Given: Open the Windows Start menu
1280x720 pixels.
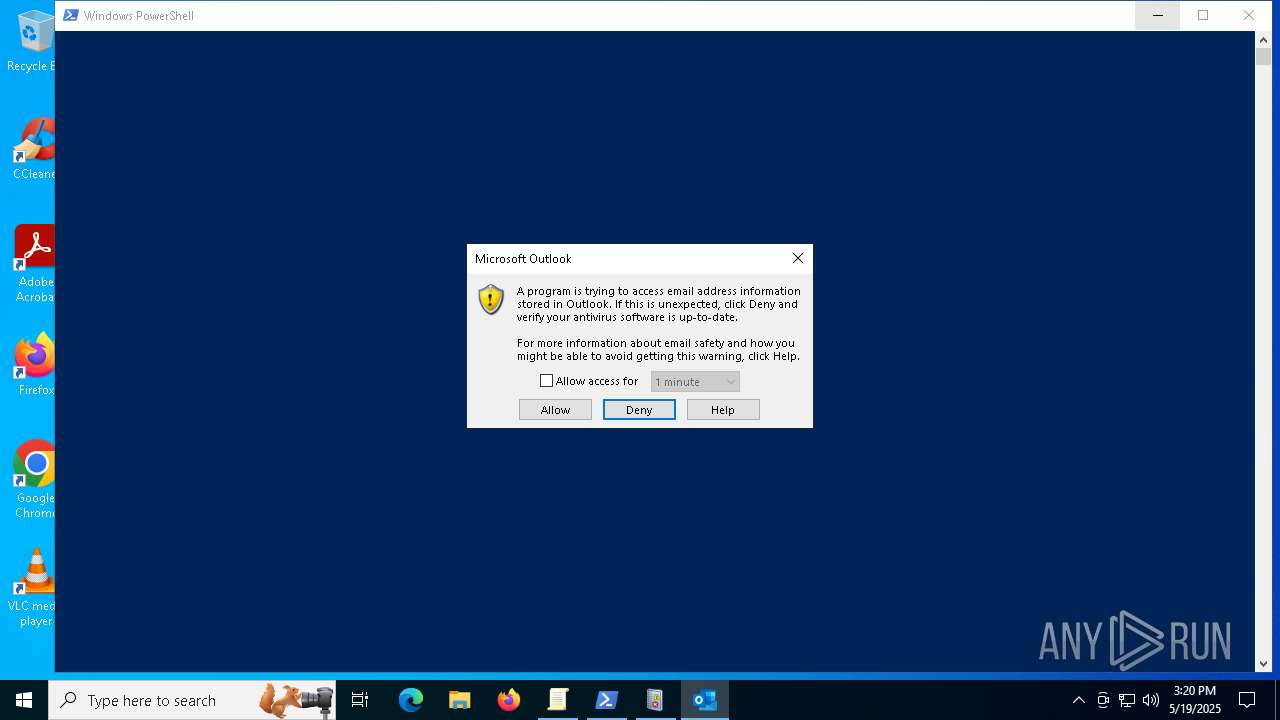Looking at the screenshot, I should tap(24, 700).
